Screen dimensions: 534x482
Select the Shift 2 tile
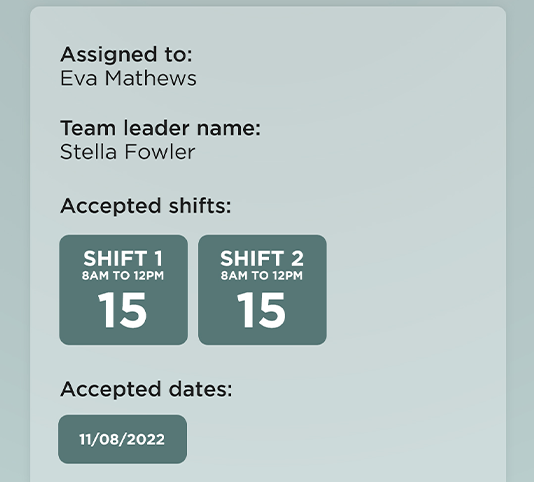(262, 290)
